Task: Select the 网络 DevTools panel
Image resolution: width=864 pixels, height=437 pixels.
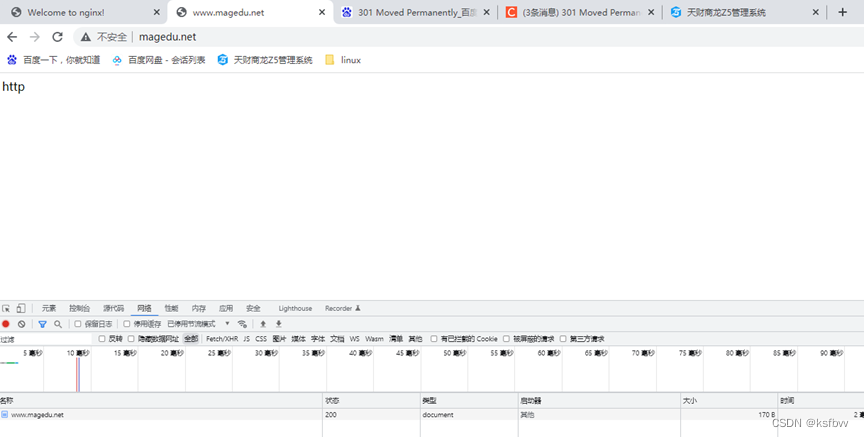Action: click(144, 309)
